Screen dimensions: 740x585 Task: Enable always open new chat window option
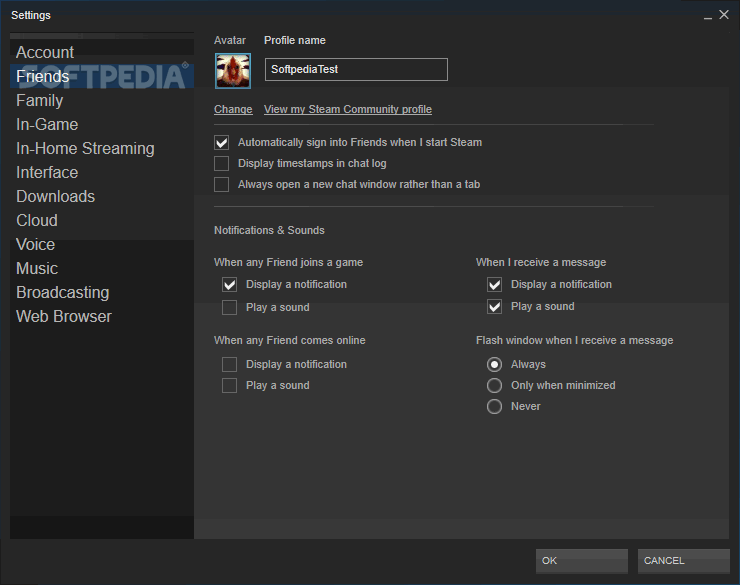(x=221, y=184)
